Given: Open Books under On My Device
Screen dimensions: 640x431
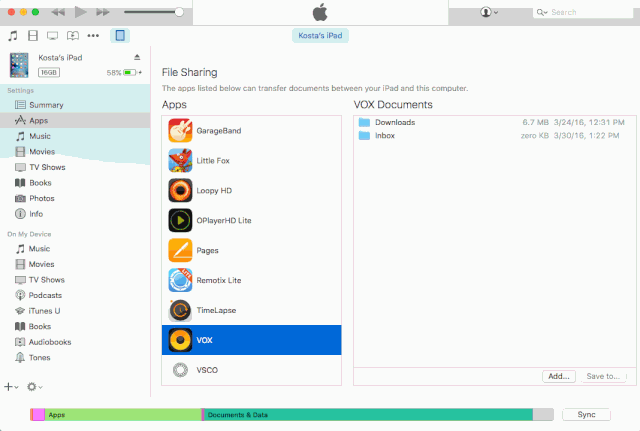Looking at the screenshot, I should click(x=75, y=326).
